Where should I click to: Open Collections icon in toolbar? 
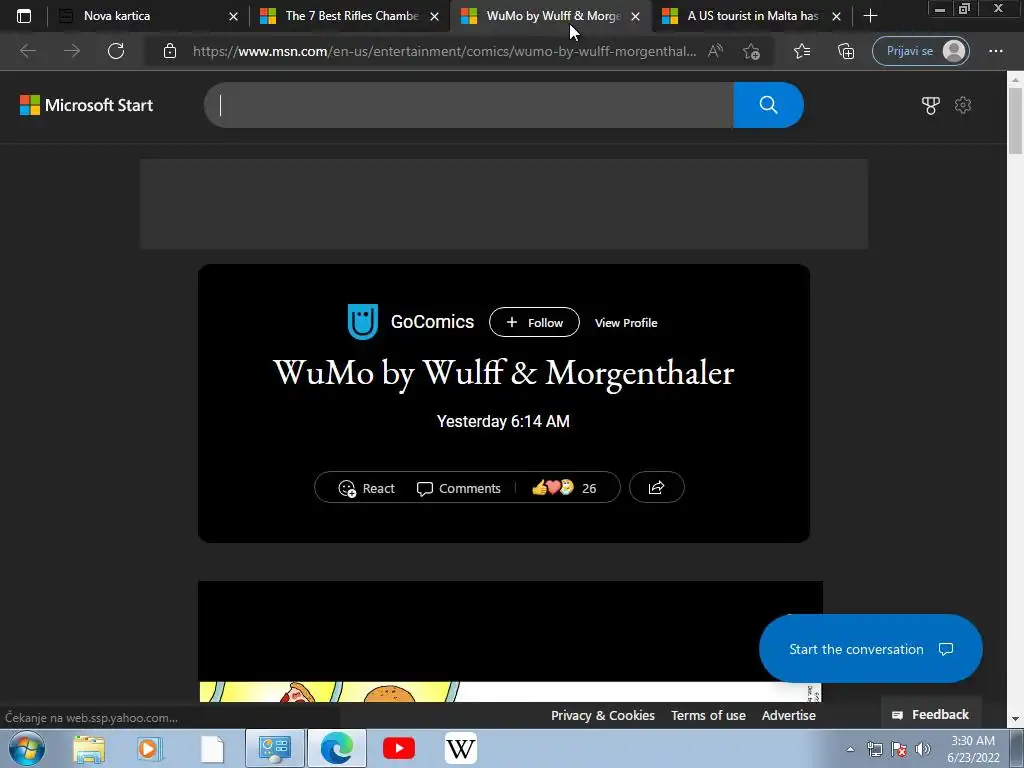click(846, 51)
